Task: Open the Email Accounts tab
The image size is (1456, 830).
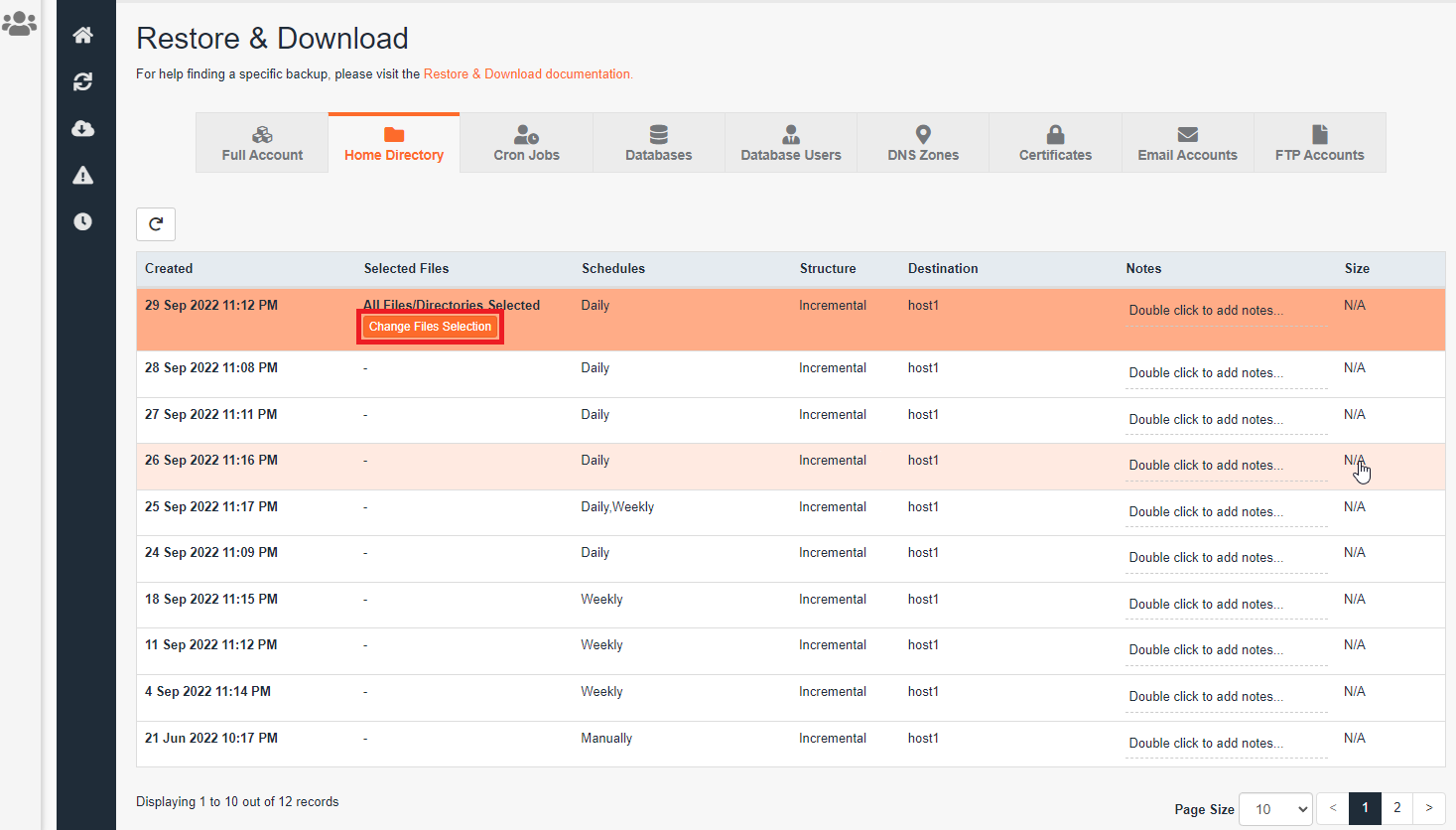Action: coord(1187,143)
